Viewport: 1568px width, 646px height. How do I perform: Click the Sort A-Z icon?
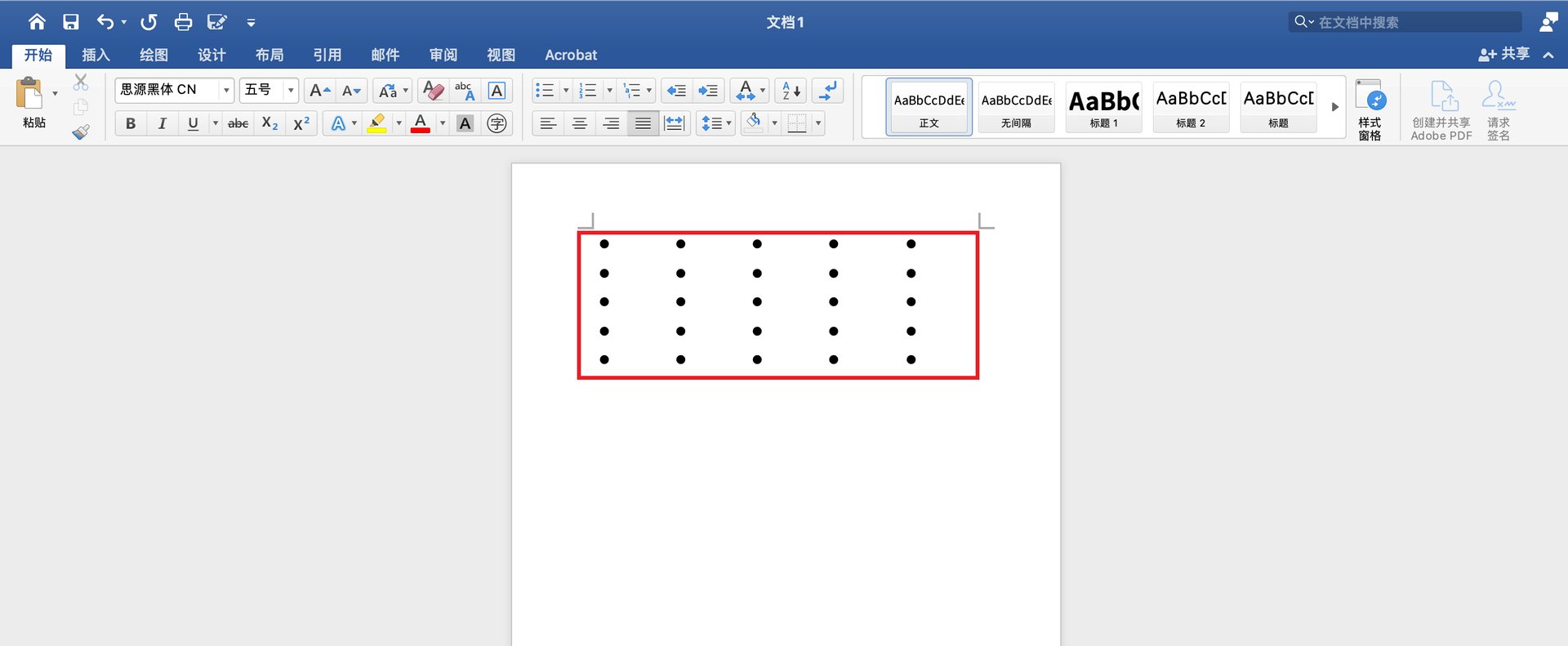[791, 91]
